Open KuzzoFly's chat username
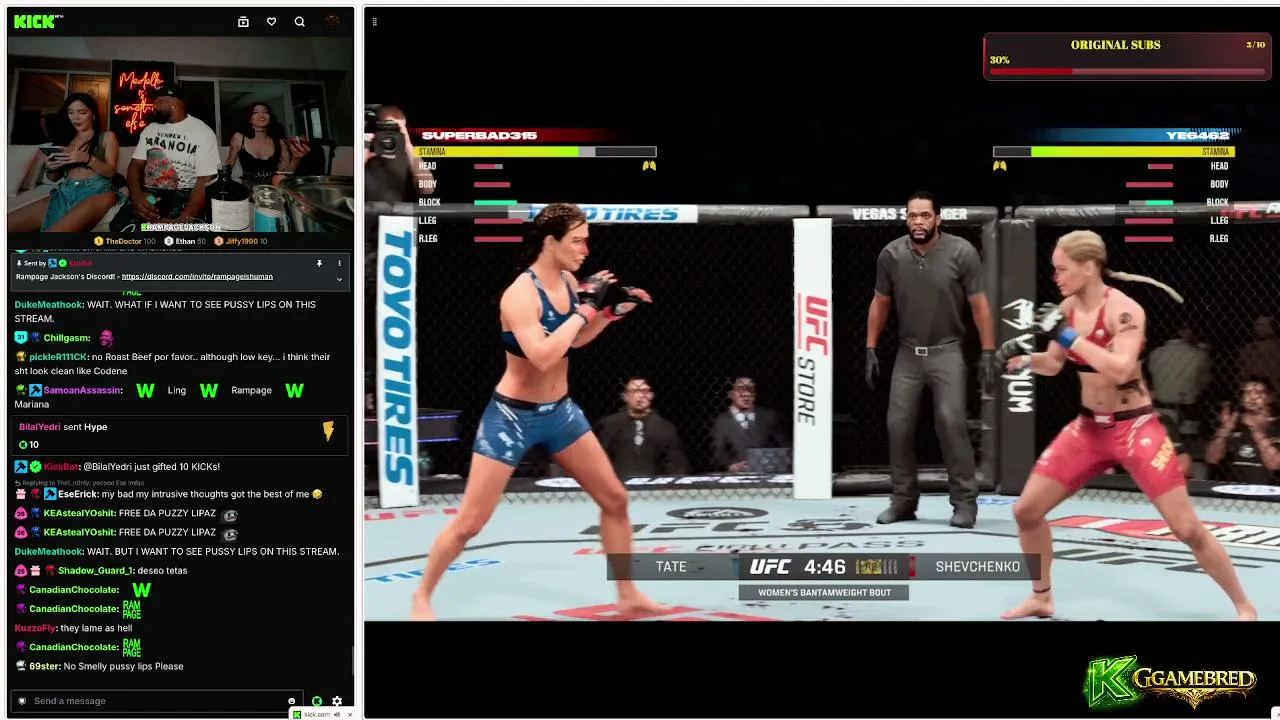 [x=35, y=628]
